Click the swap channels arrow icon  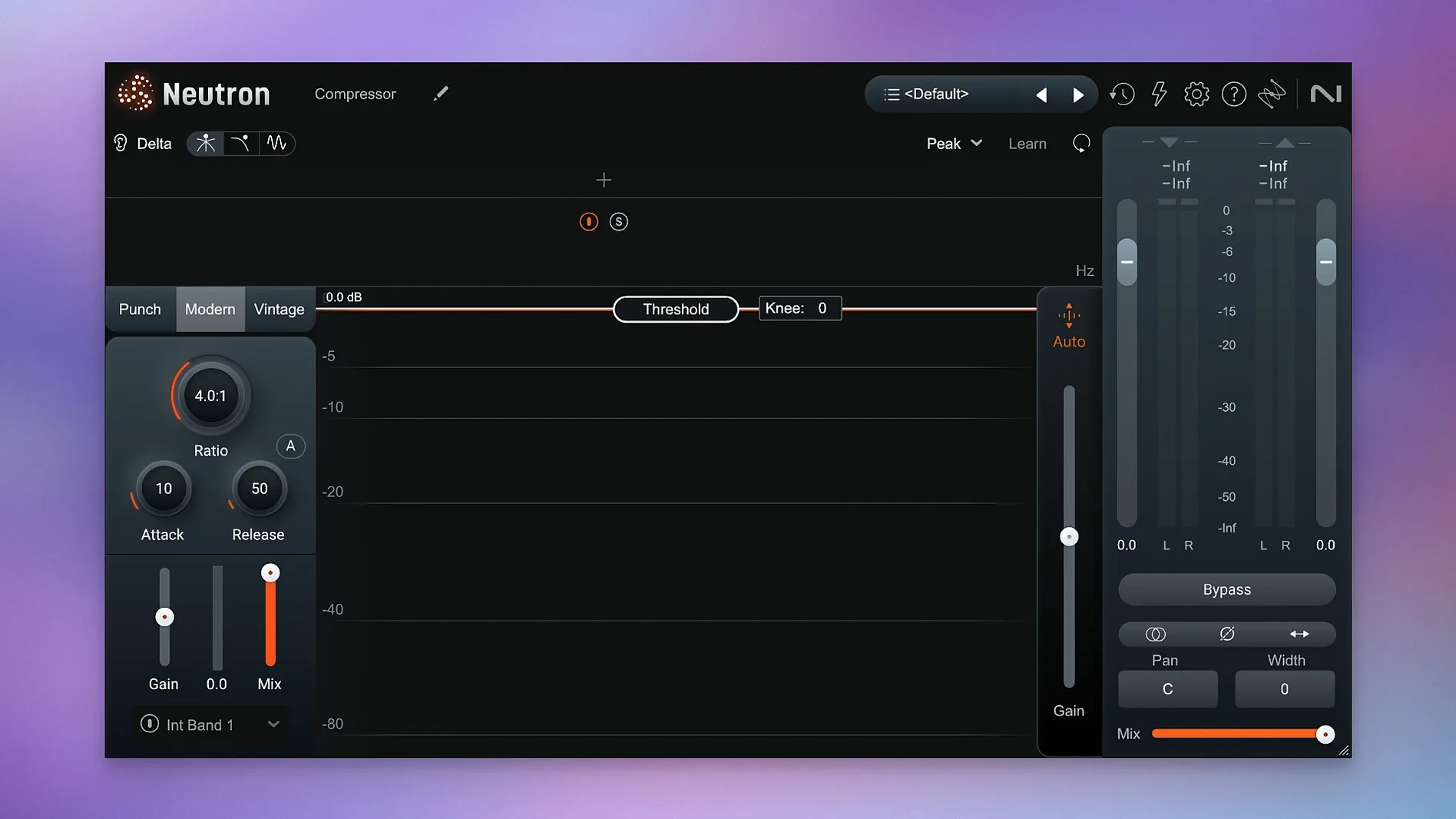[x=1299, y=634]
